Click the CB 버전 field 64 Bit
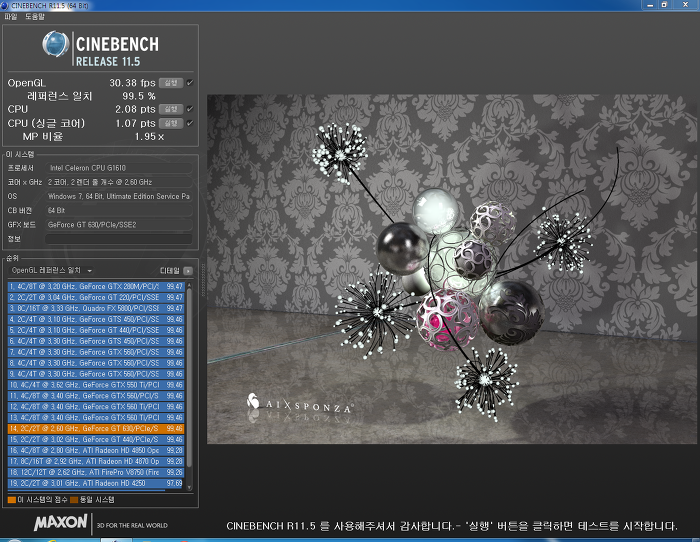The width and height of the screenshot is (700, 542). point(118,210)
